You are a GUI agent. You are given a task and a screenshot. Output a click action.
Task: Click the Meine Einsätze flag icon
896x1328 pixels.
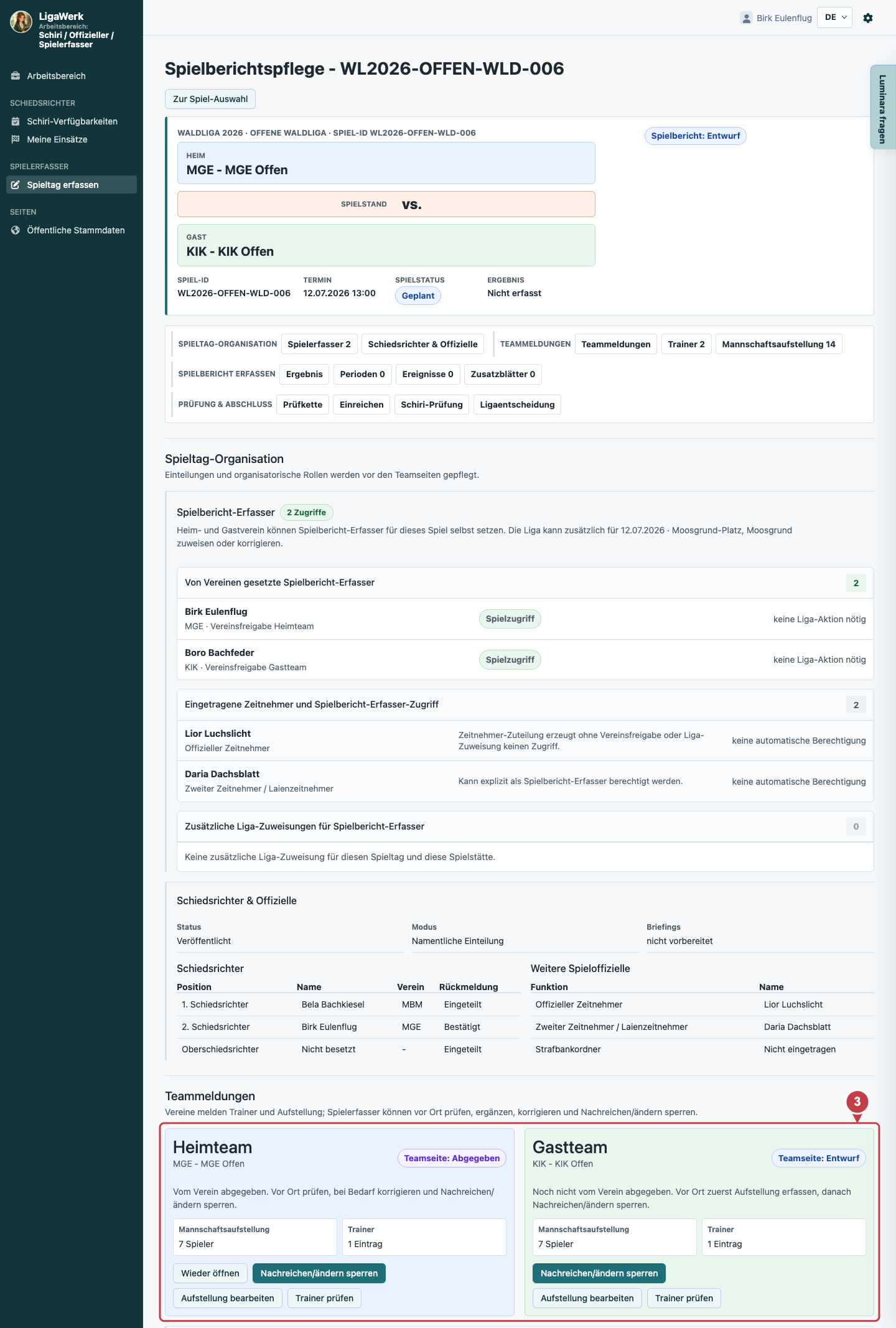(16, 139)
